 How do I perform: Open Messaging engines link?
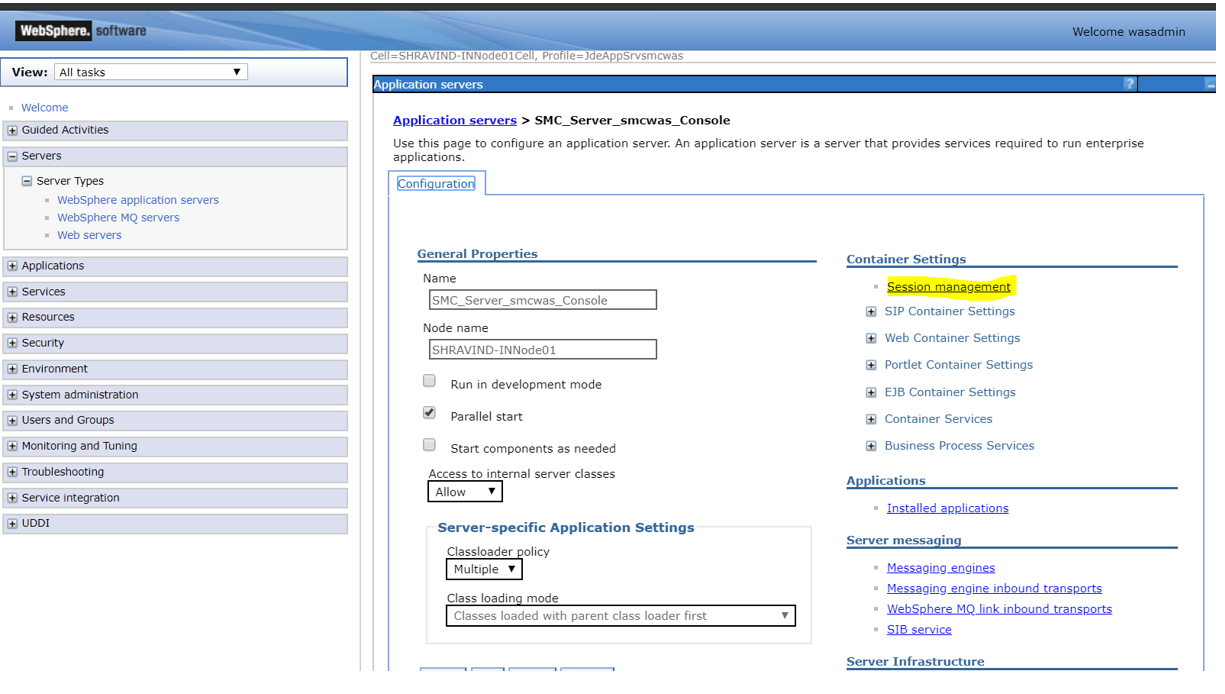click(941, 568)
